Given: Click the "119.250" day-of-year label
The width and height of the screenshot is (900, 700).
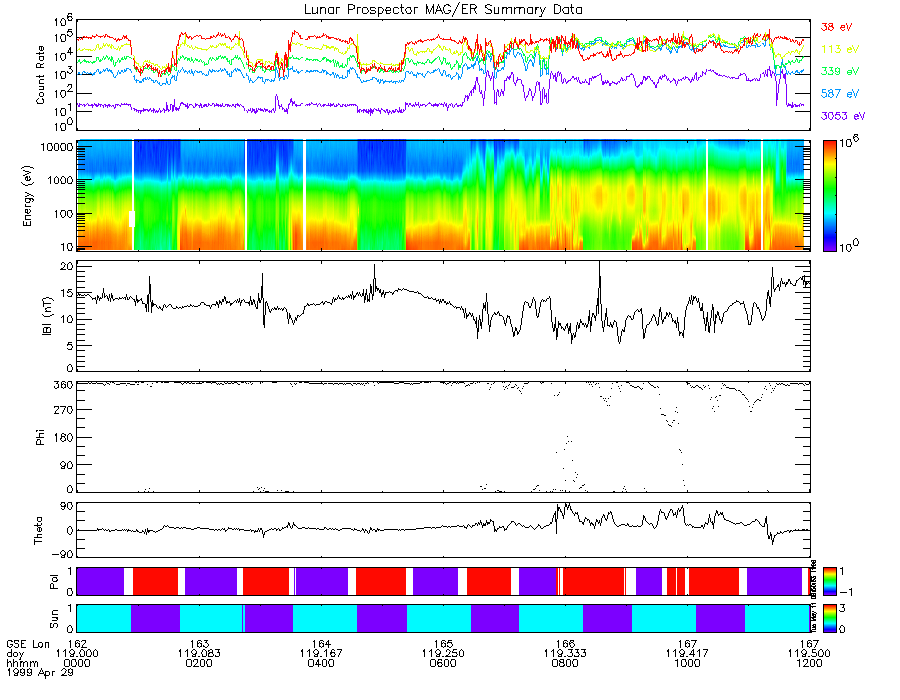Looking at the screenshot, I should (443, 654).
